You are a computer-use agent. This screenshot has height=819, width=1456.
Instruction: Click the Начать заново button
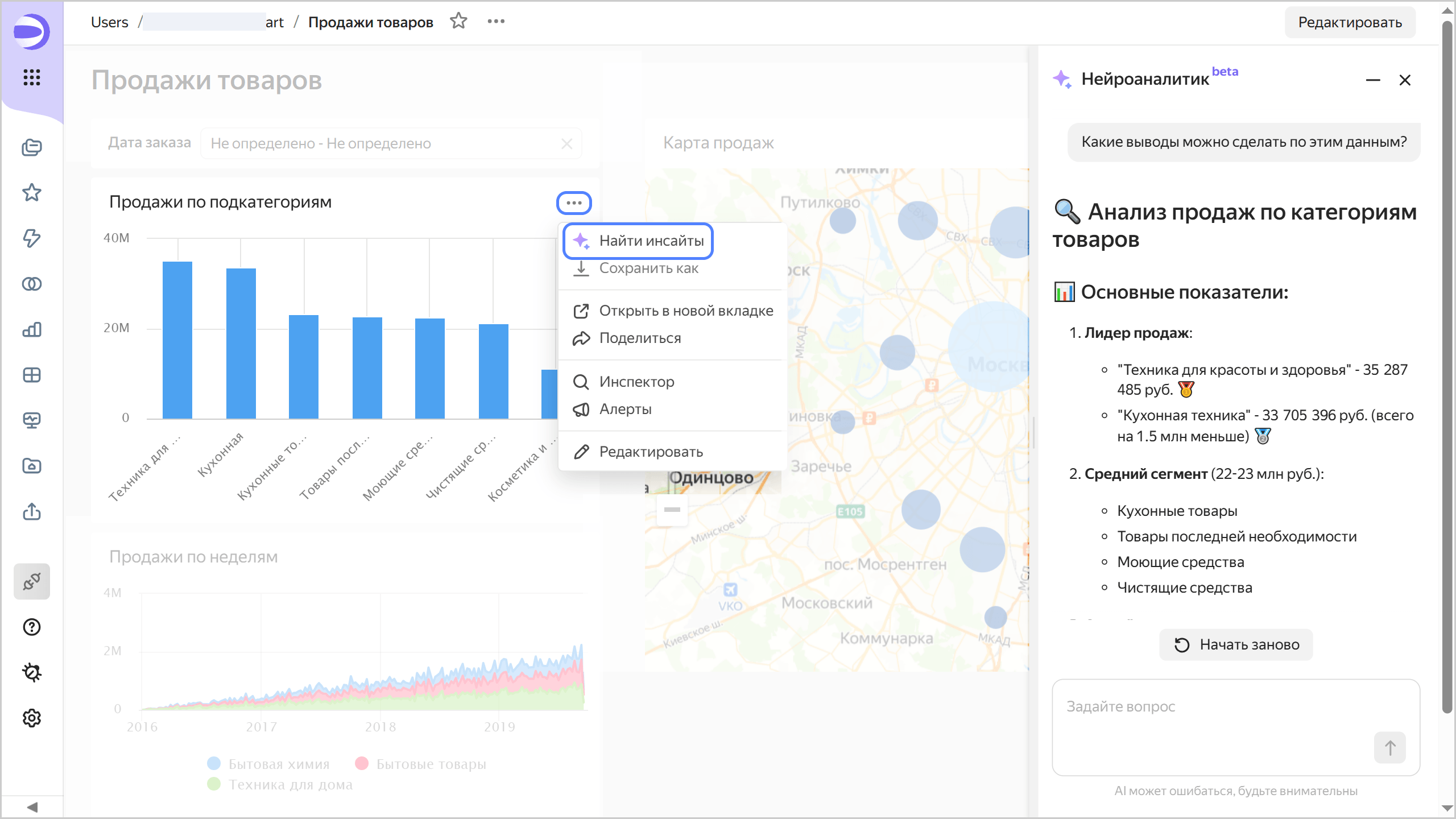(x=1236, y=644)
